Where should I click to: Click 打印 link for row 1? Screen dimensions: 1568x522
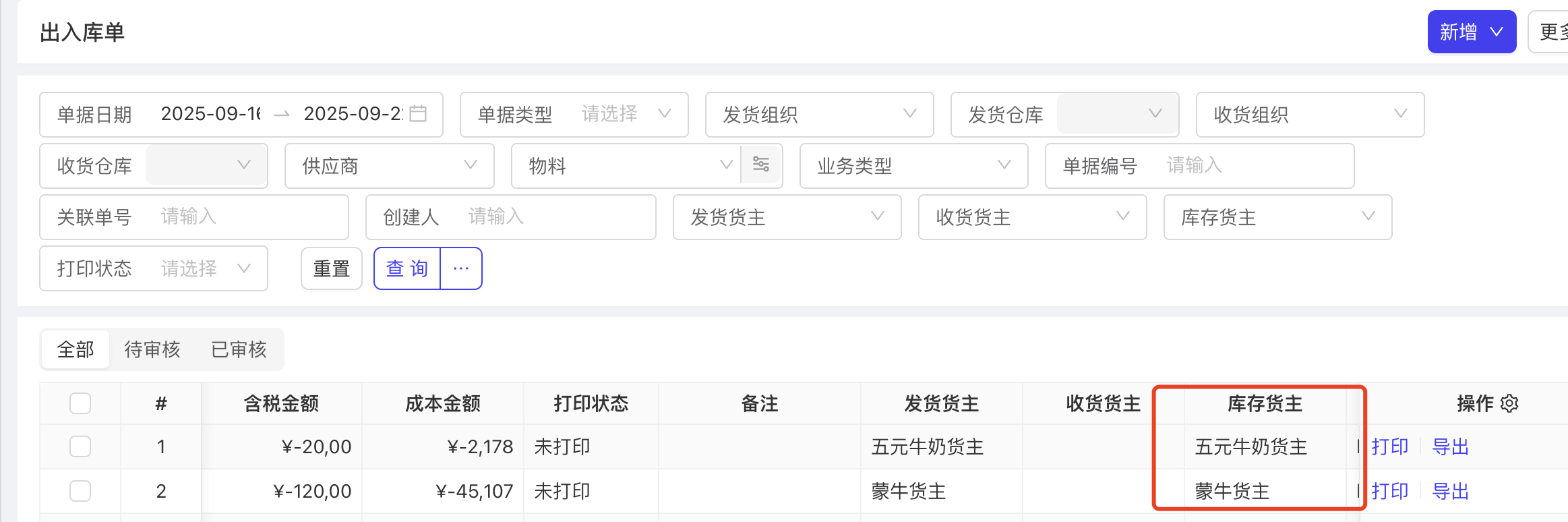(1390, 446)
